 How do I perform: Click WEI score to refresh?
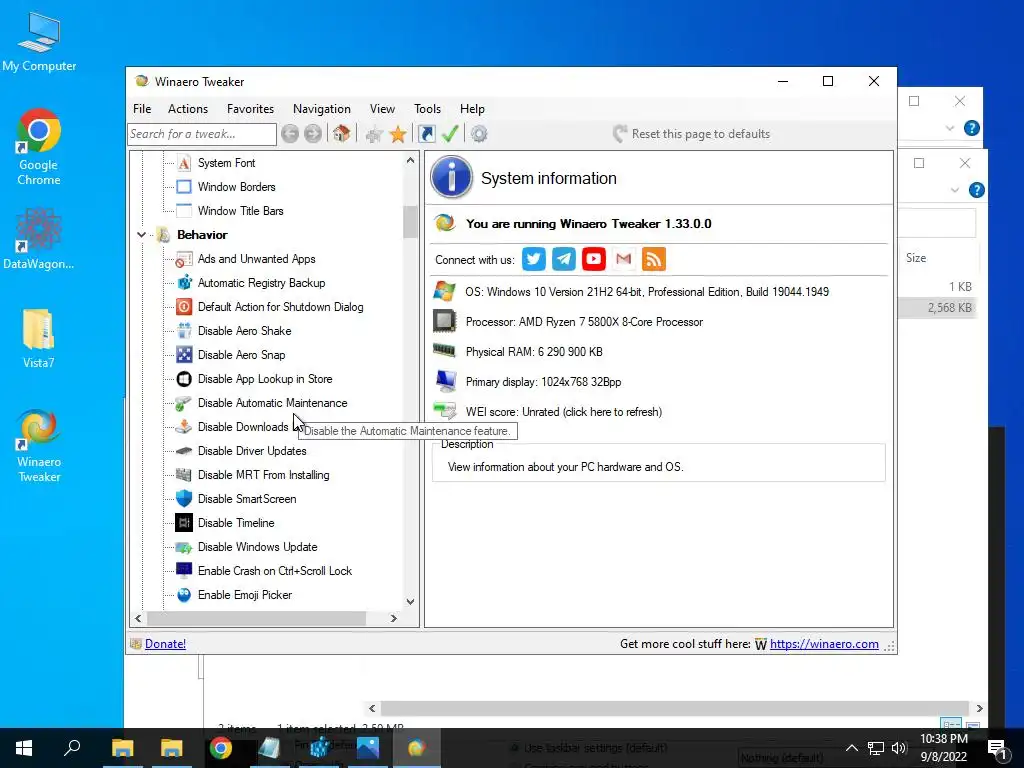coord(564,412)
